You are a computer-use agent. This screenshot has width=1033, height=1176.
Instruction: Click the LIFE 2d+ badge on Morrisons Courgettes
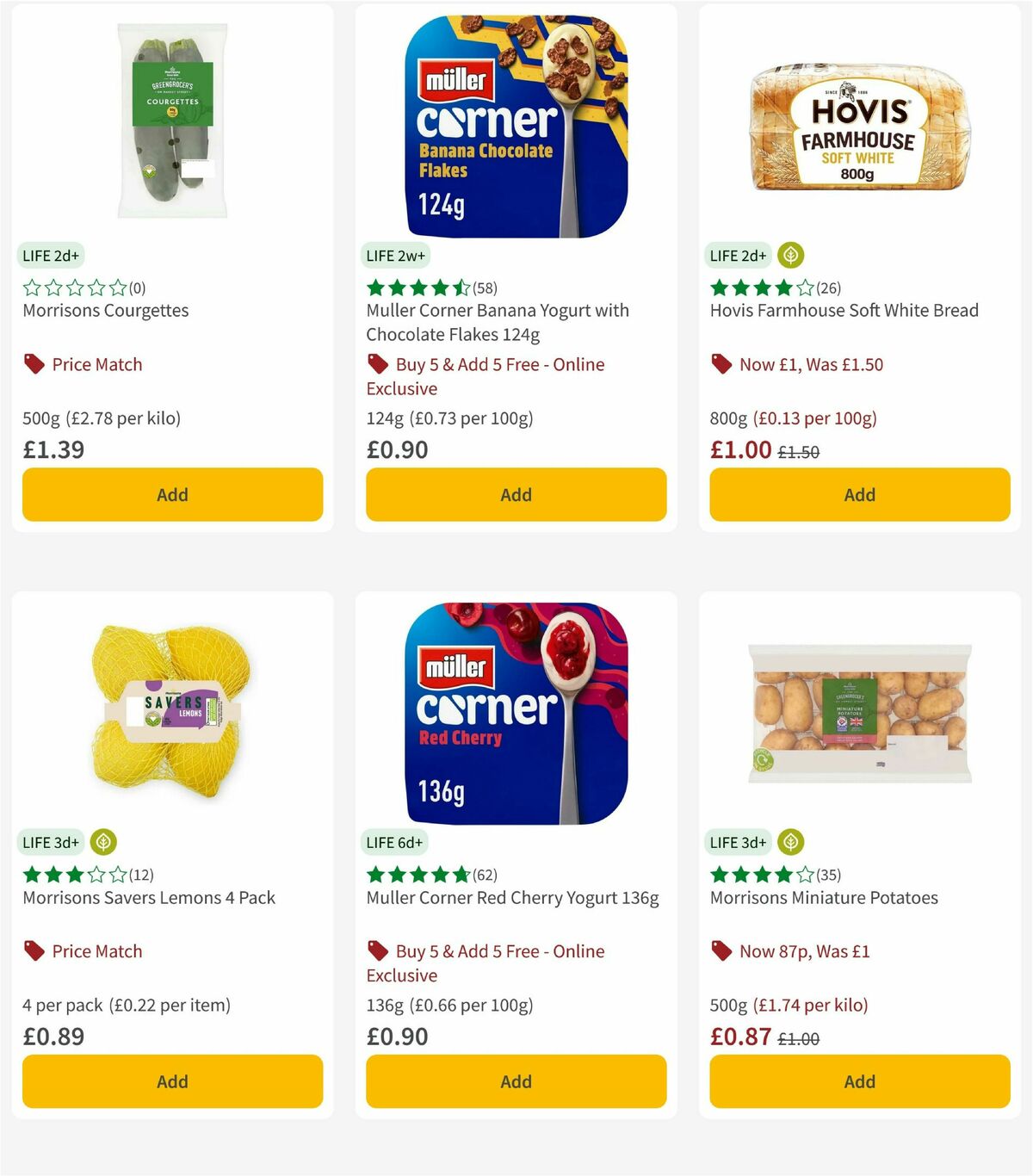(50, 255)
